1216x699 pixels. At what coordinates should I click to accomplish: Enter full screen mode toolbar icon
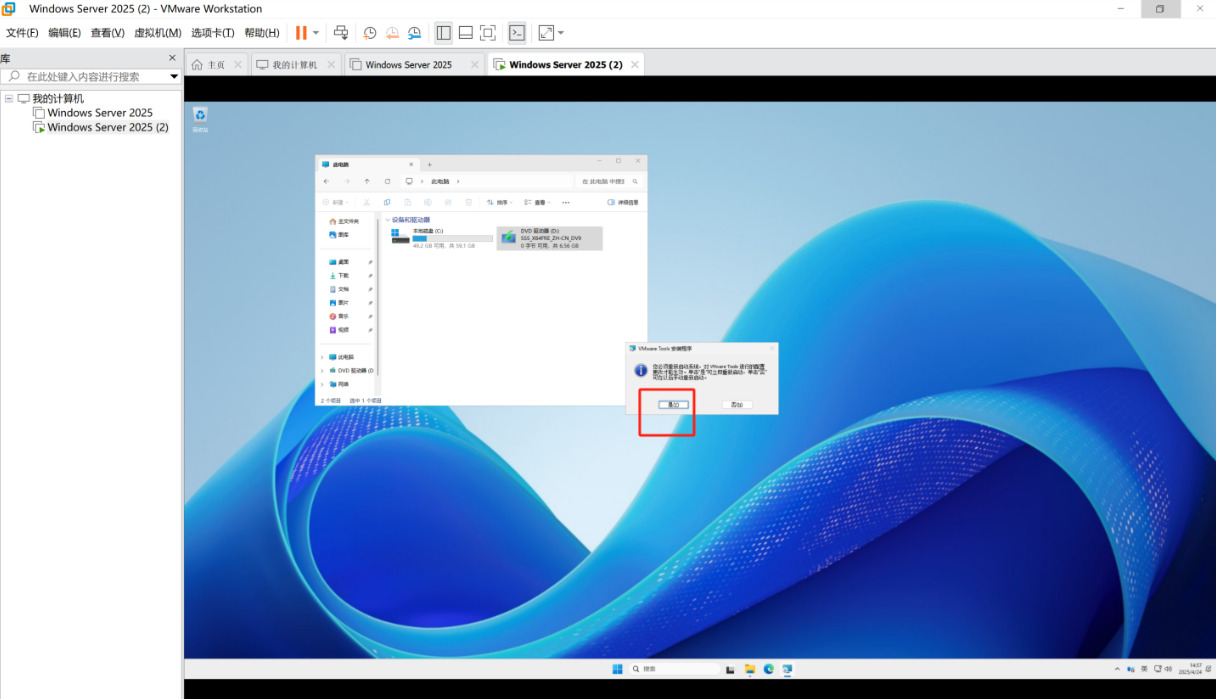488,33
